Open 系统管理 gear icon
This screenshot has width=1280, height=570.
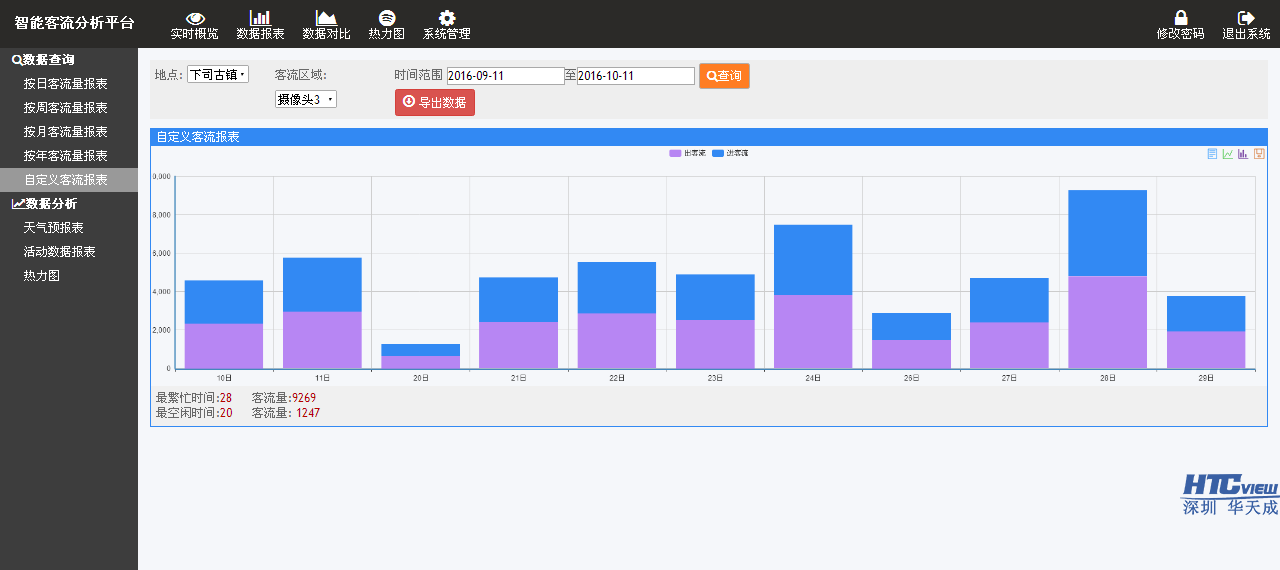447,18
